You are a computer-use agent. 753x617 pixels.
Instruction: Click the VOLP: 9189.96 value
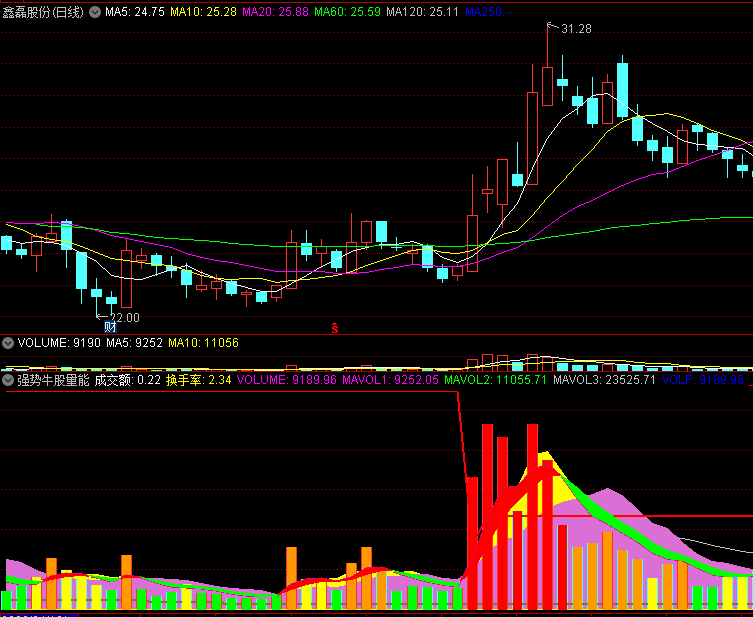(x=703, y=380)
